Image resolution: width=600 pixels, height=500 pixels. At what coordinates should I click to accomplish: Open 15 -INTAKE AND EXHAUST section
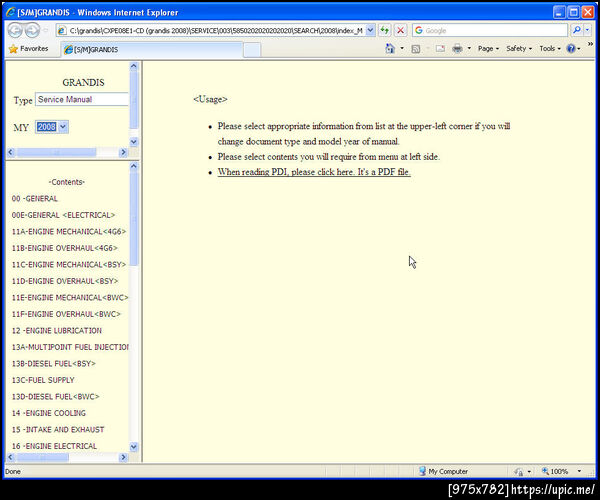click(x=58, y=429)
